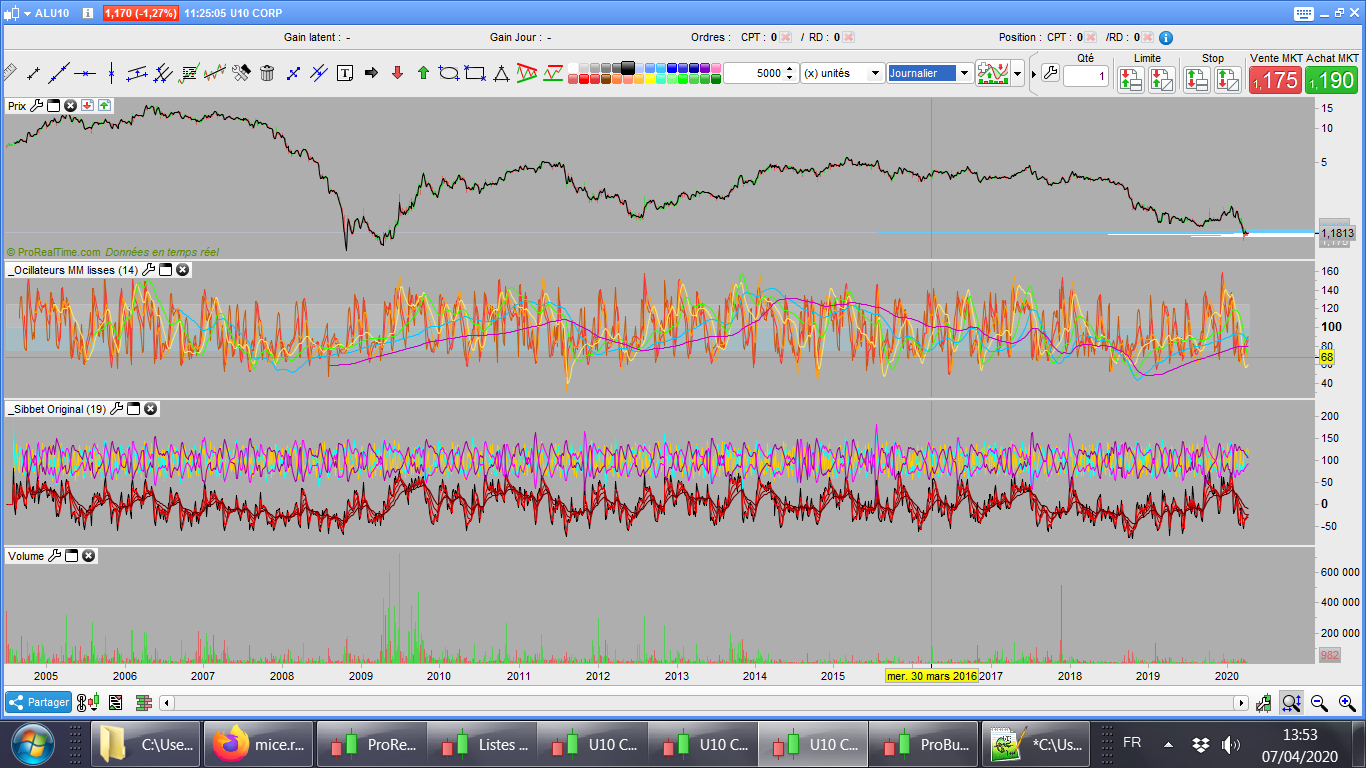Open the Journalier timeframe dropdown
This screenshot has width=1366, height=768.
click(x=964, y=73)
